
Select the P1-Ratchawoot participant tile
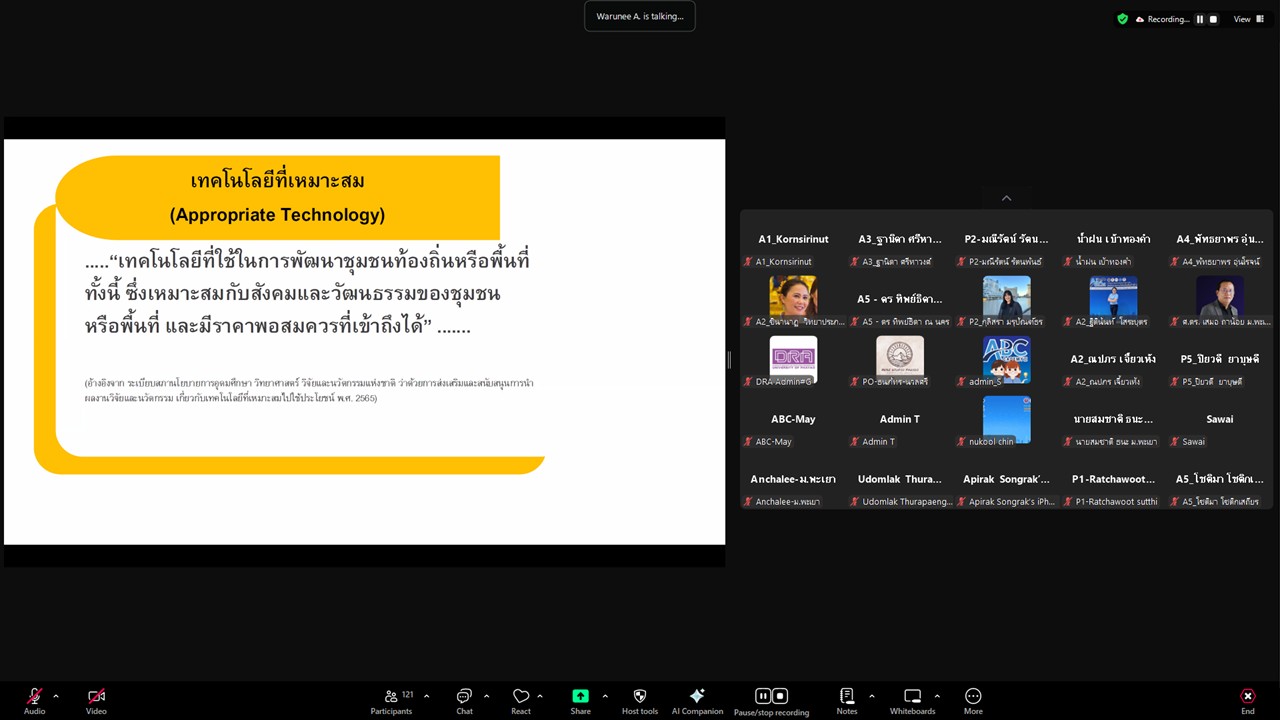[1113, 480]
